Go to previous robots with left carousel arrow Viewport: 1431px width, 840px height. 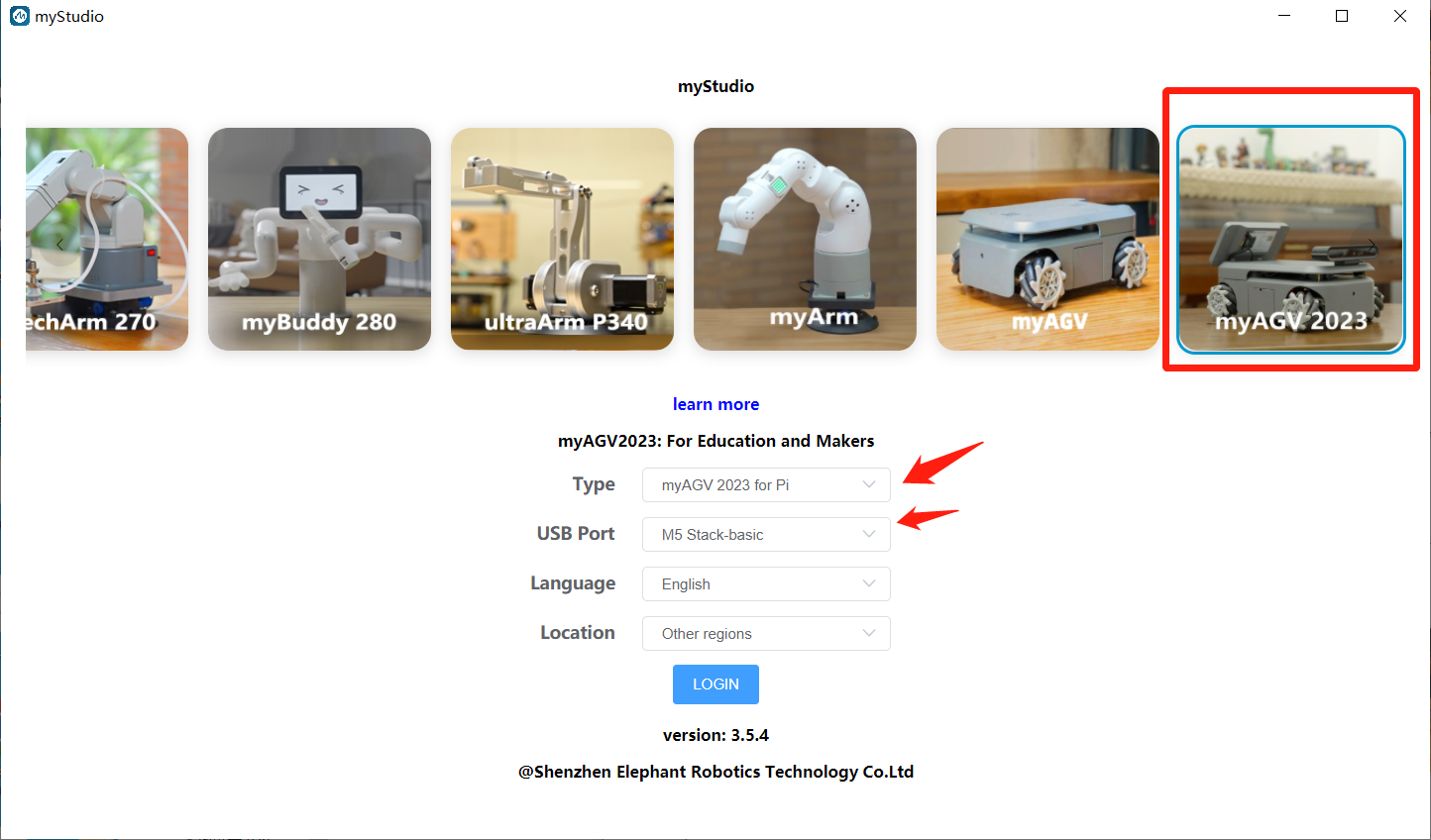tap(59, 245)
